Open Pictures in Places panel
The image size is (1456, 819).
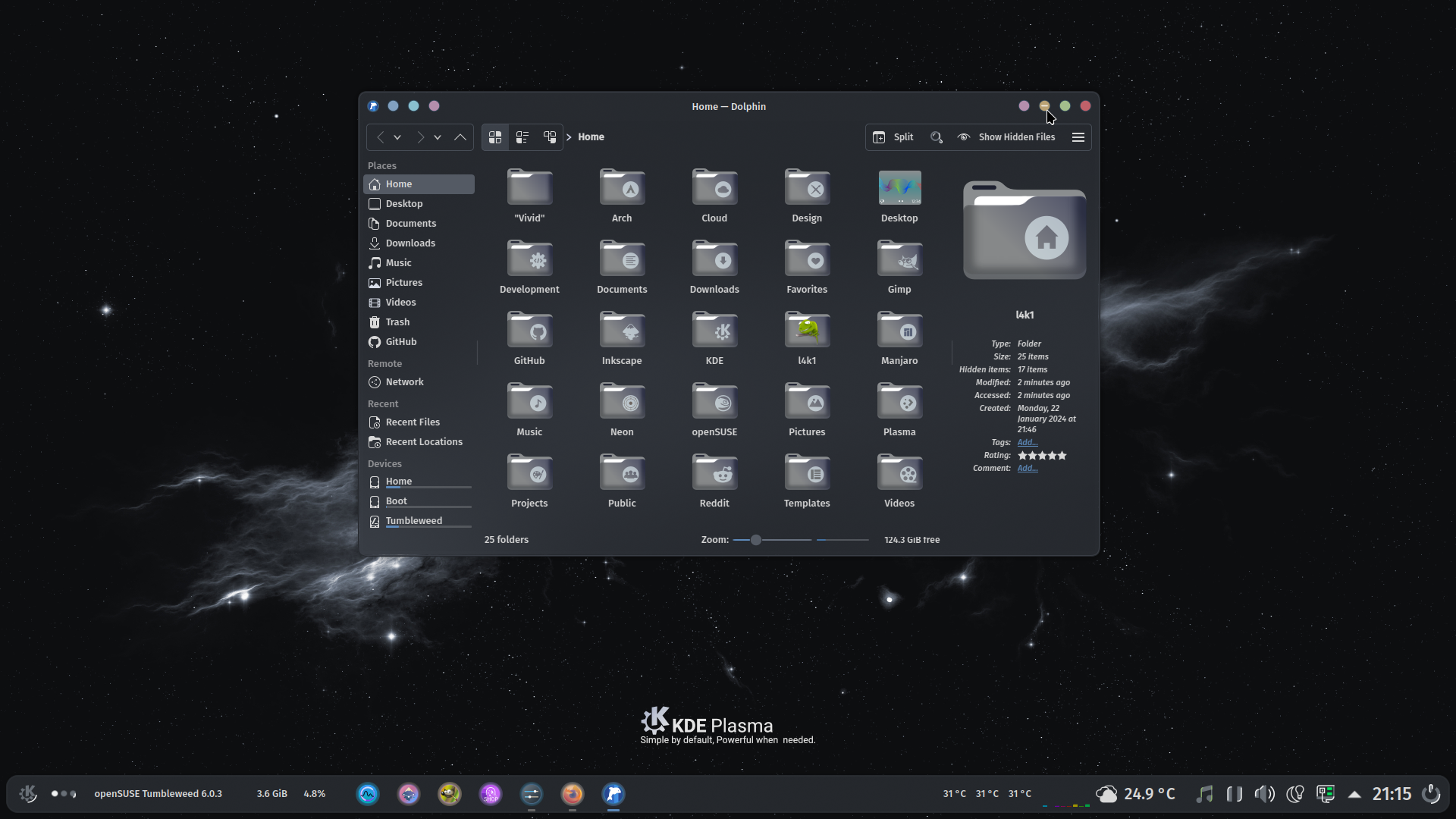(x=419, y=283)
